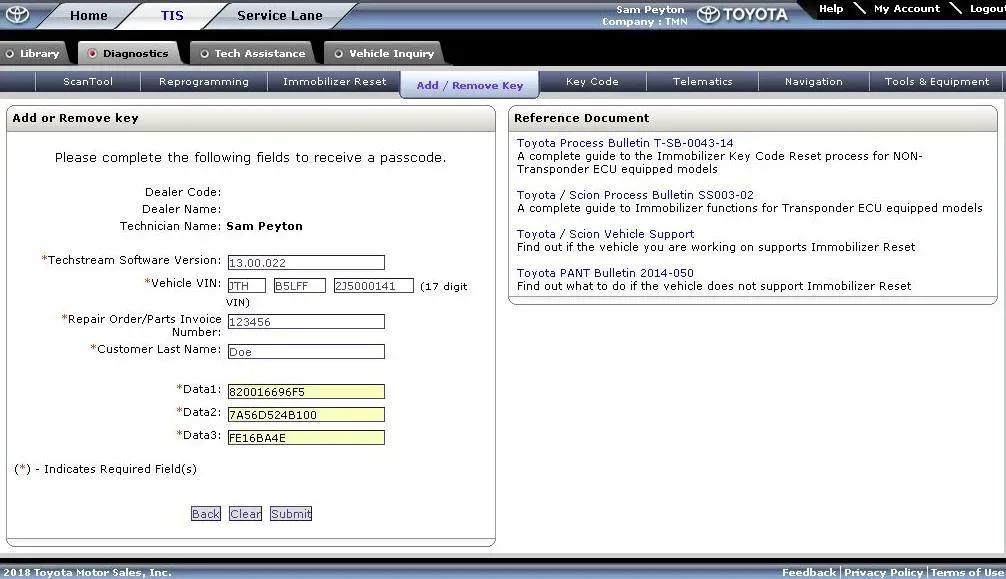The image size is (1006, 579).
Task: Open Tools & Equipment menu item
Action: click(x=937, y=82)
